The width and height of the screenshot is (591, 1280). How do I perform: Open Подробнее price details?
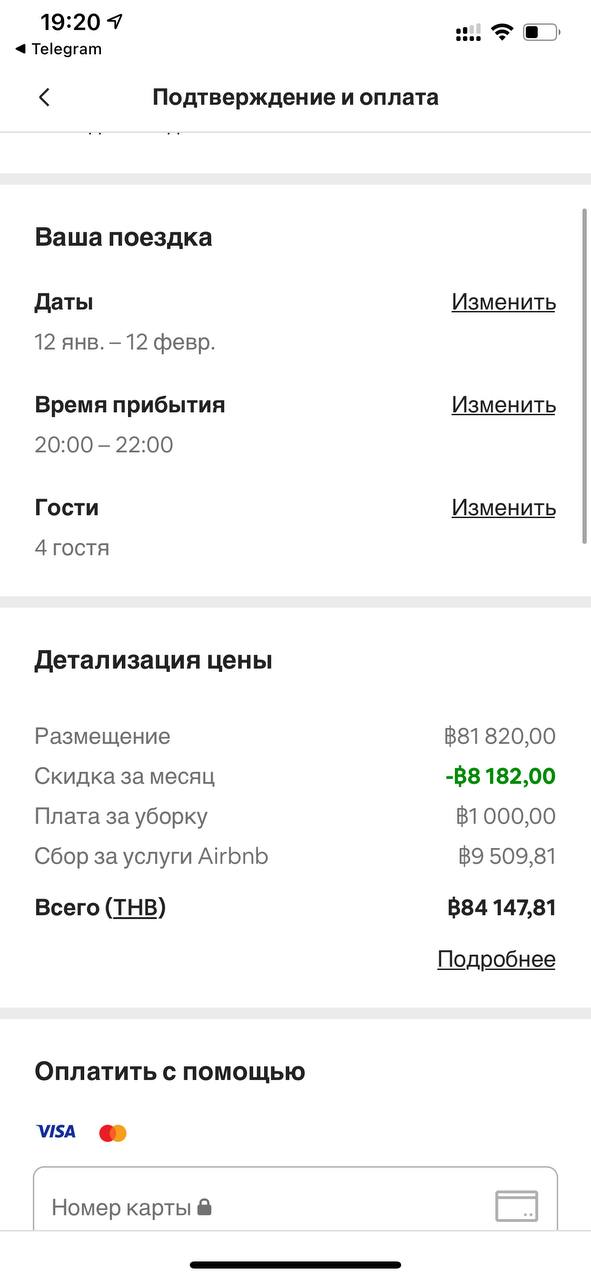coord(496,959)
